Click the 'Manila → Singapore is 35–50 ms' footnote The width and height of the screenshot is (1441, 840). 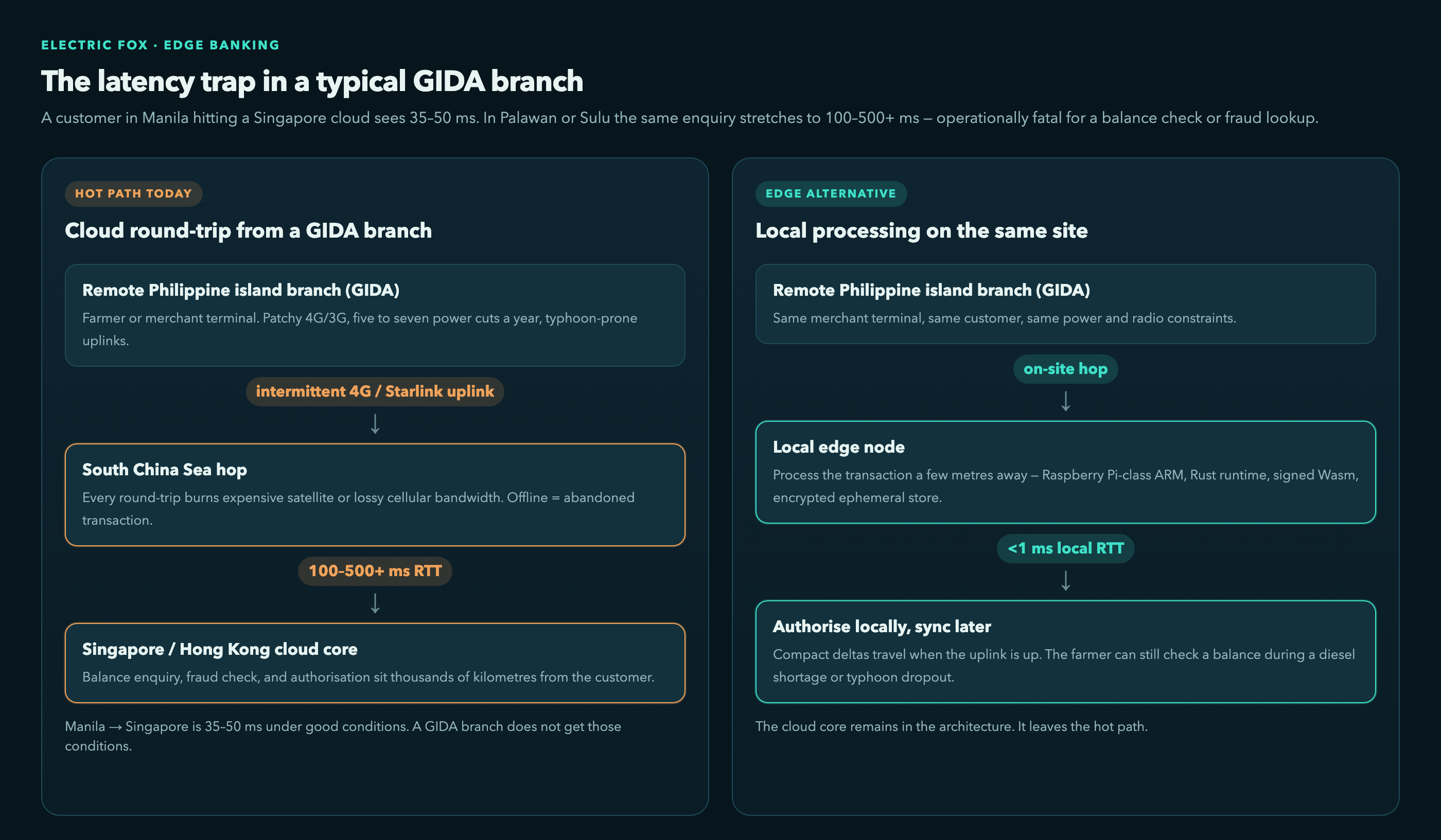click(343, 736)
